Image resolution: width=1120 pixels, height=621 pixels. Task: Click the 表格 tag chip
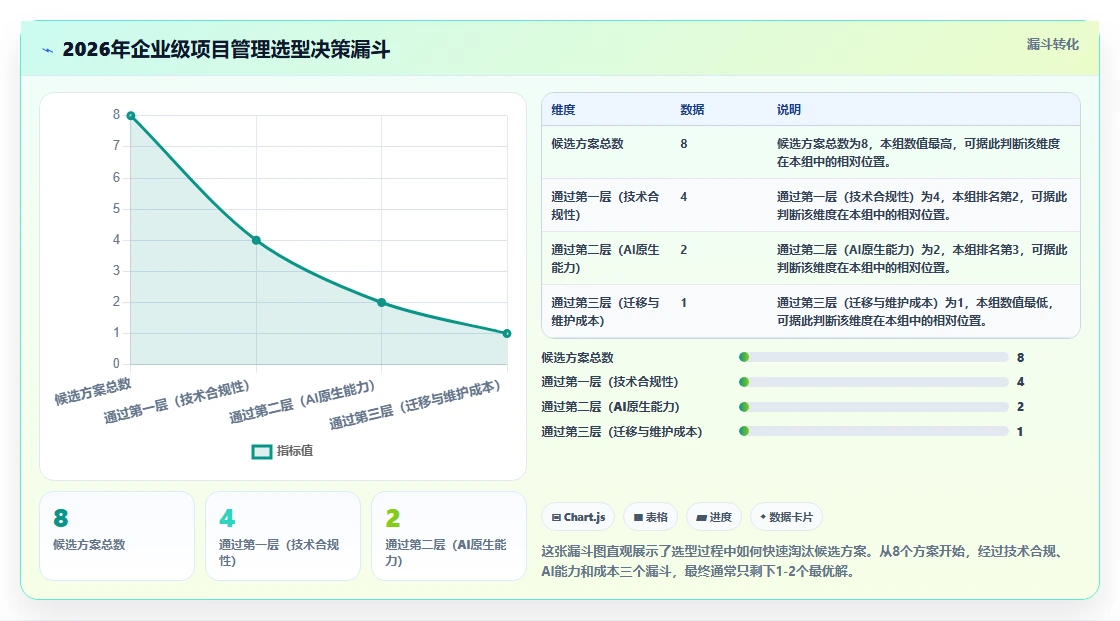pyautogui.click(x=651, y=517)
